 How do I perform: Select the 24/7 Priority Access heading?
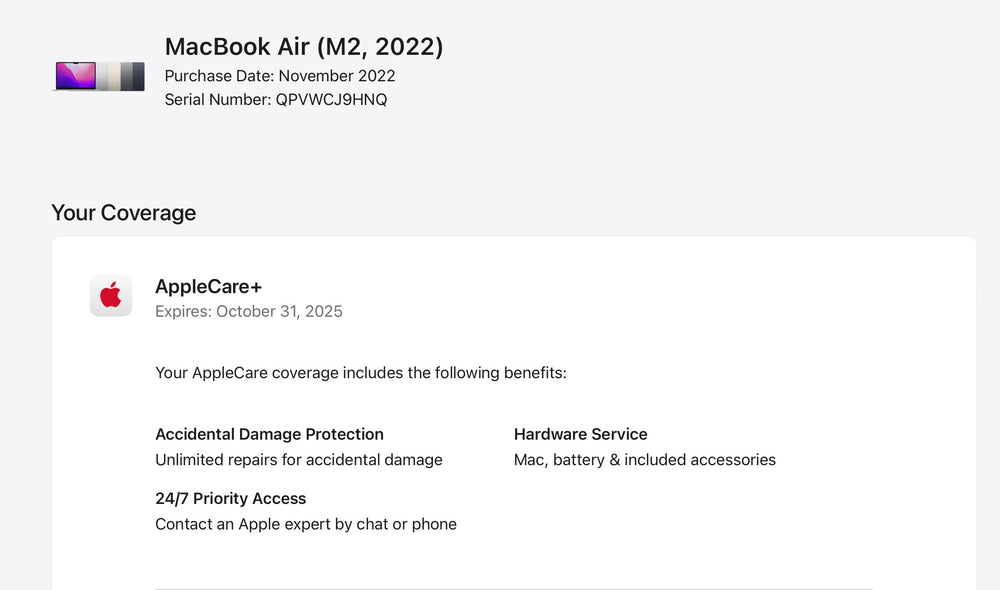(231, 498)
